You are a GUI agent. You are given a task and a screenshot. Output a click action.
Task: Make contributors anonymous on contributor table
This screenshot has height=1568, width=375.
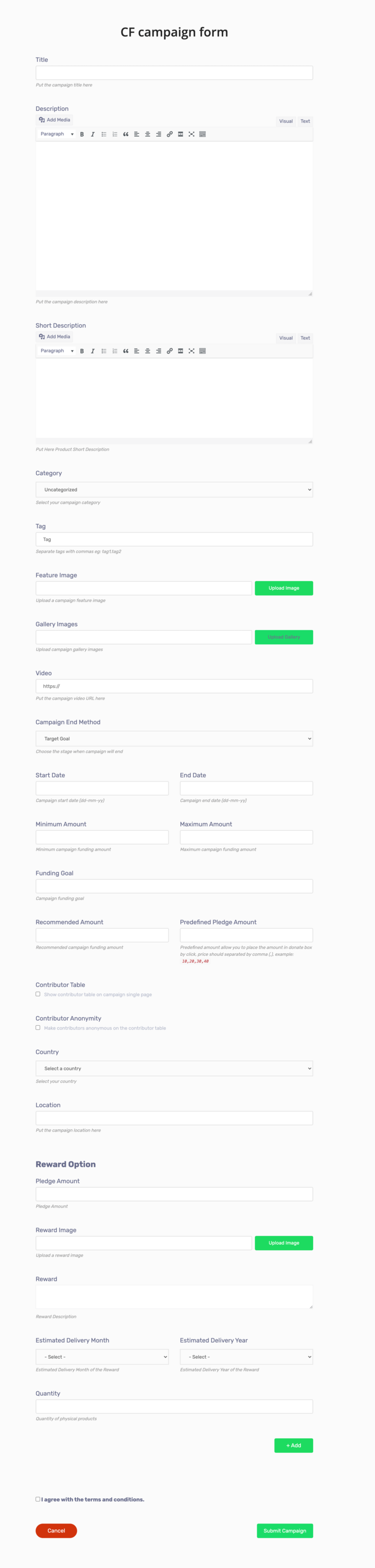coord(38,1028)
